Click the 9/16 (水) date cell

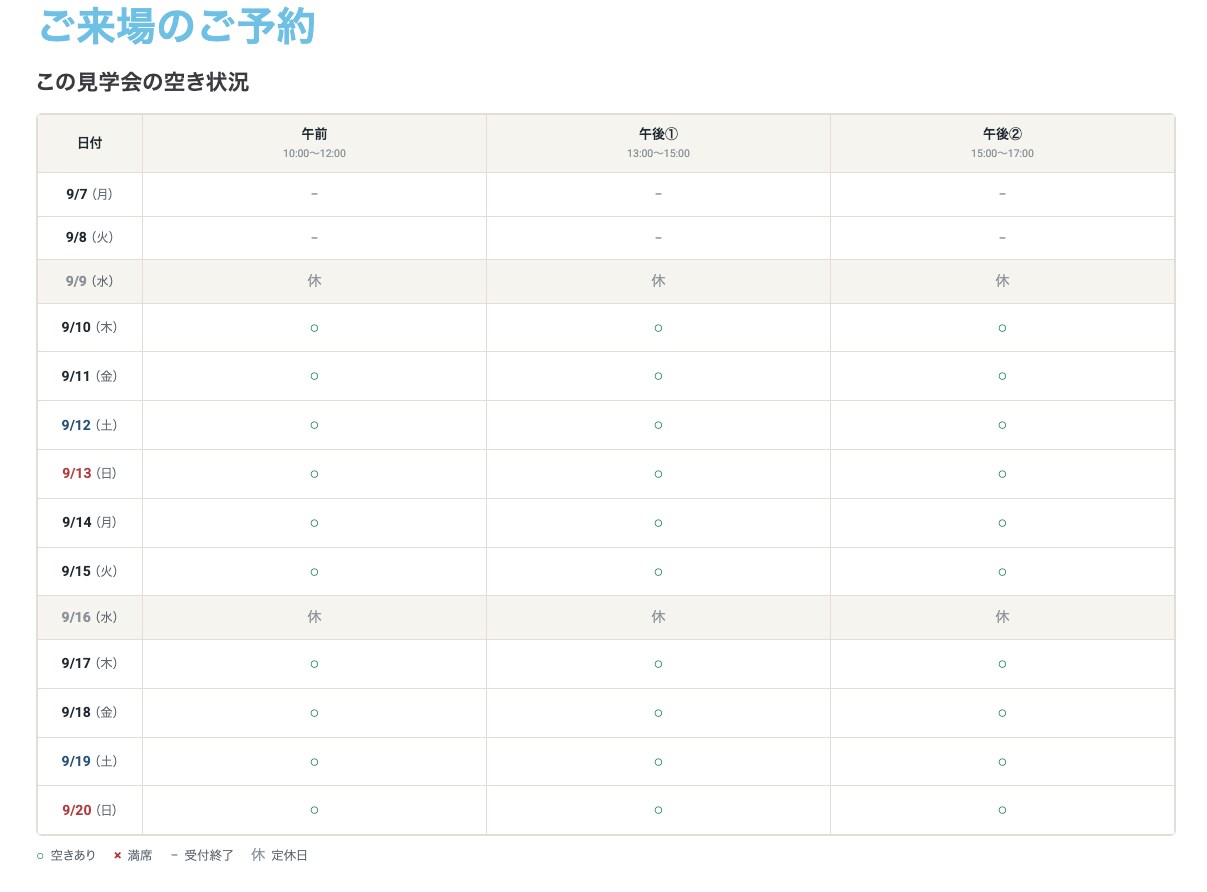click(90, 618)
